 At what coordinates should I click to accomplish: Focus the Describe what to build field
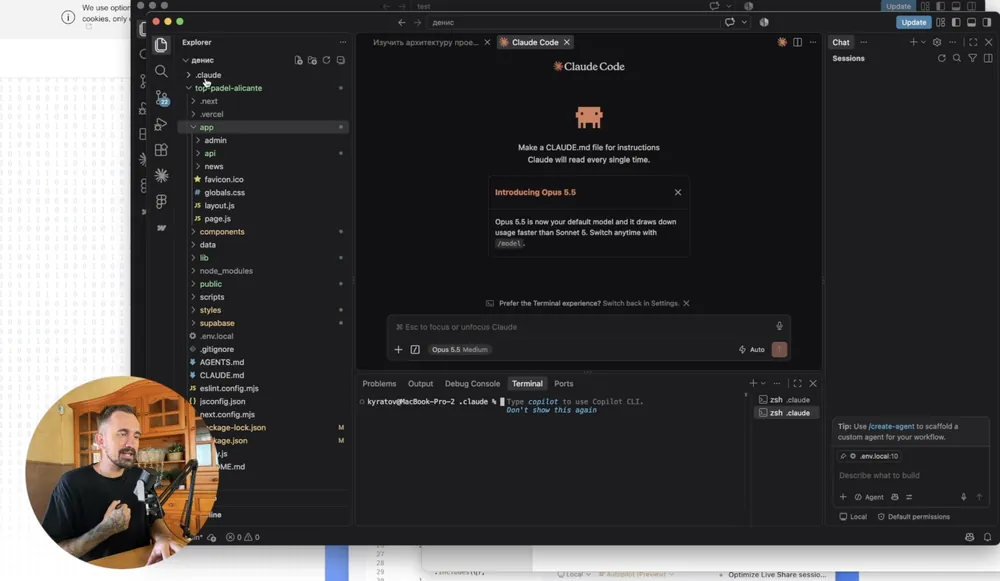click(x=910, y=475)
